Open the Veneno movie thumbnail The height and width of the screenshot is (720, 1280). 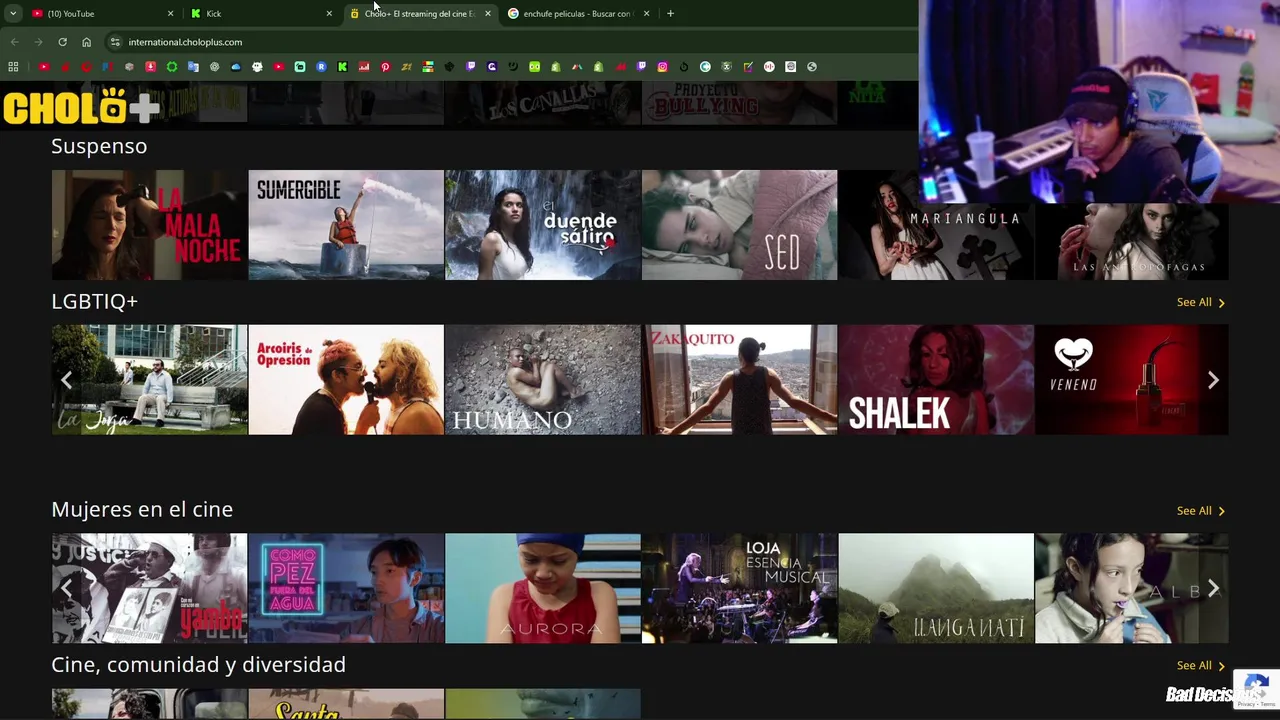(1132, 380)
